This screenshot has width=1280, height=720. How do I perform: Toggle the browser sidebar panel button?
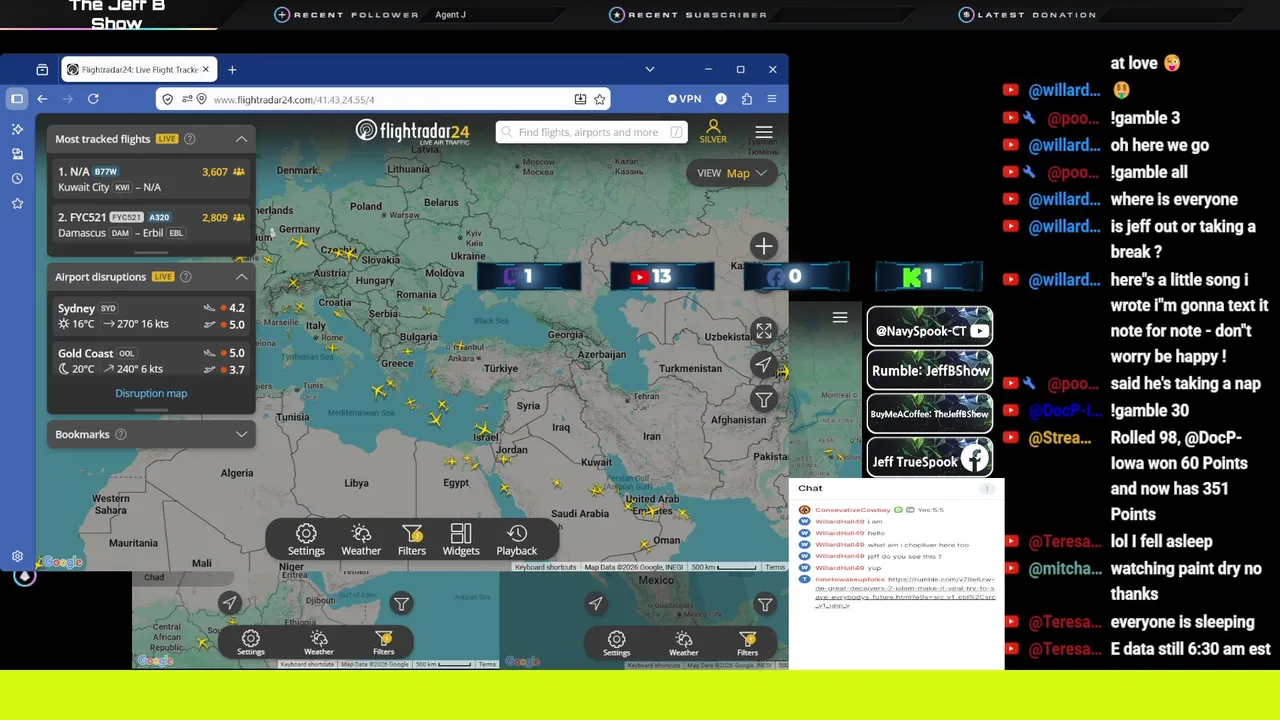(x=17, y=99)
